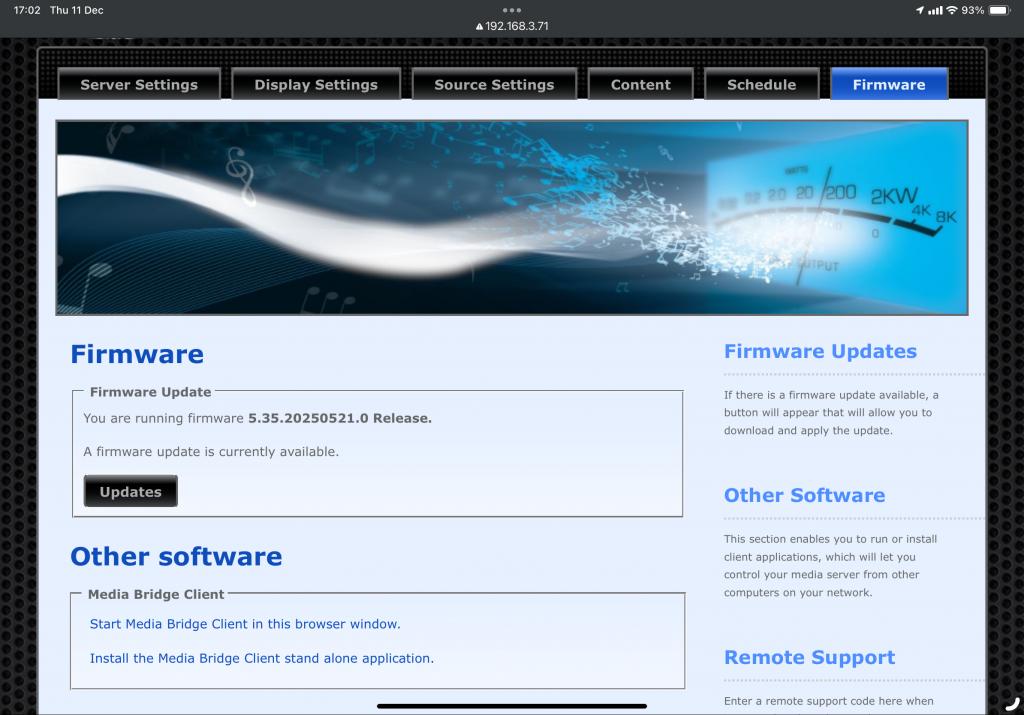Open the Server Settings tab
The image size is (1024, 715).
point(139,85)
